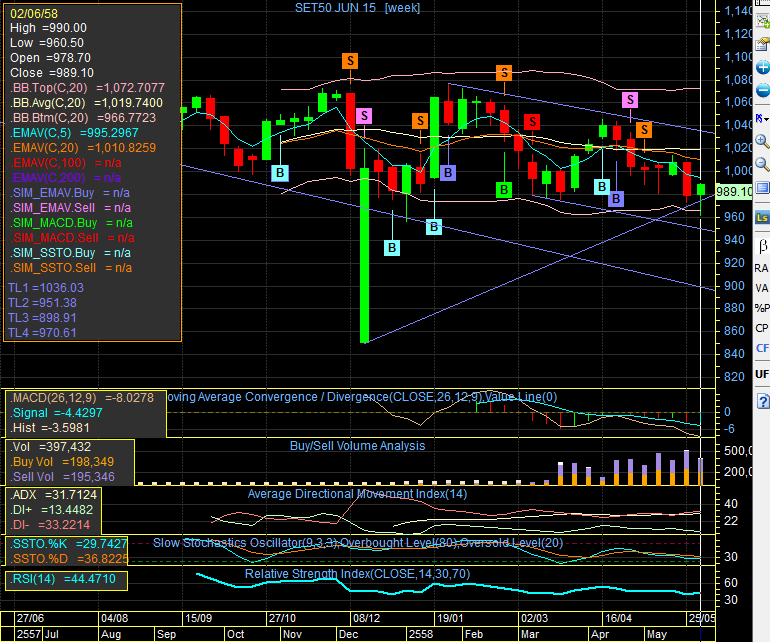Select the pink S marker in April
The height and width of the screenshot is (642, 770).
[630, 100]
